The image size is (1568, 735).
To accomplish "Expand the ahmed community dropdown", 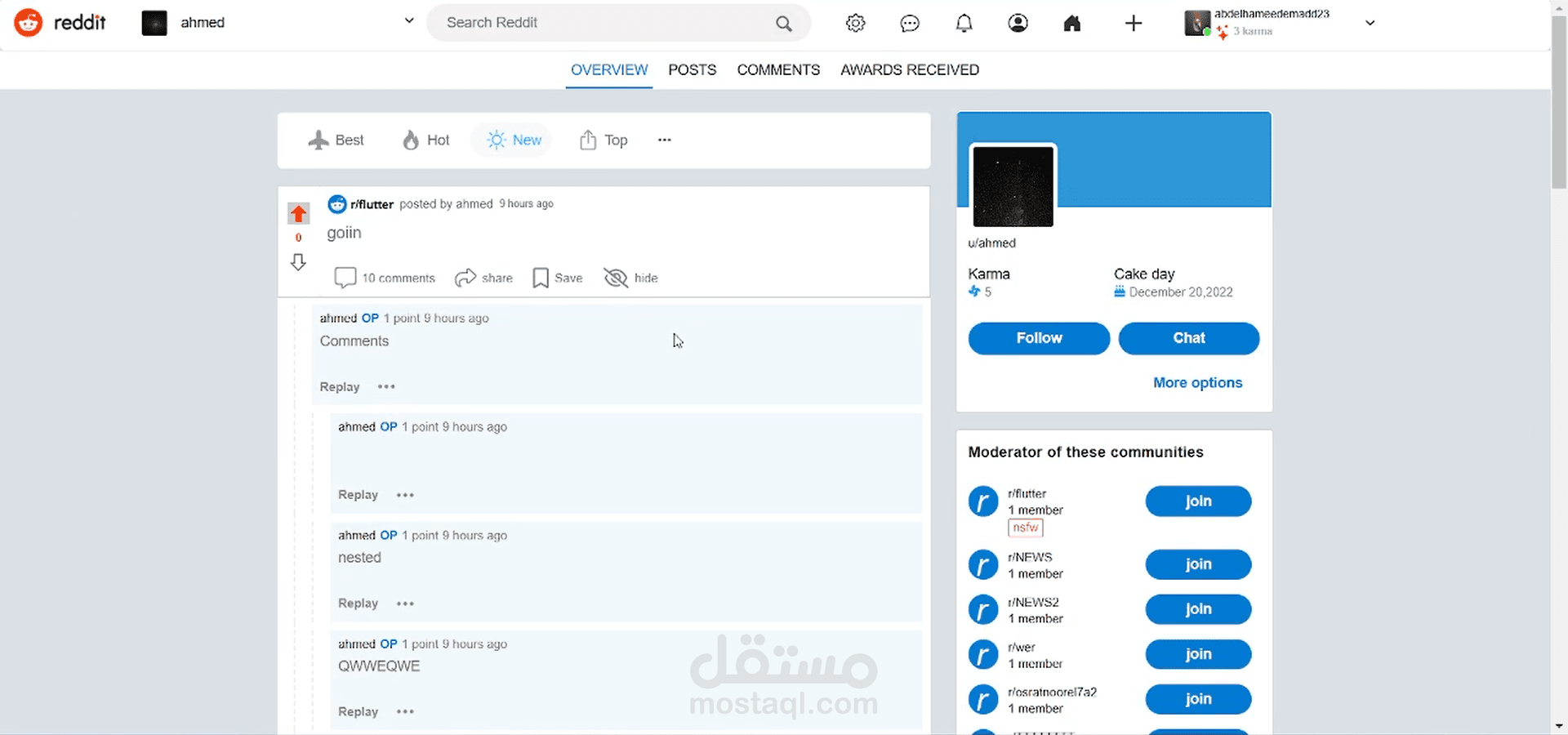I will tap(409, 21).
